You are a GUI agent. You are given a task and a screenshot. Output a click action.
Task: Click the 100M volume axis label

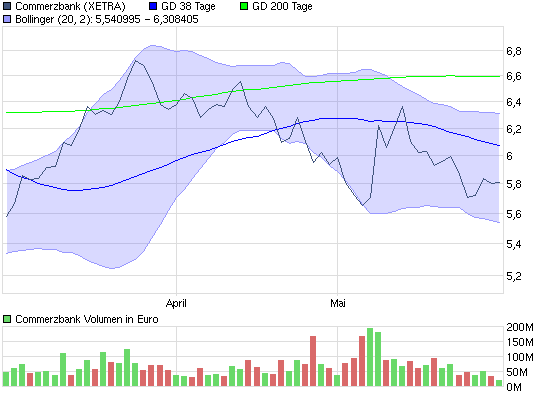(520, 357)
